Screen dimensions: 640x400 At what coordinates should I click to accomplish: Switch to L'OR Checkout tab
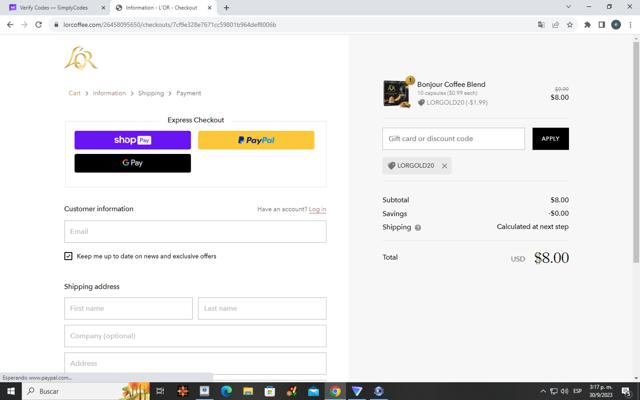[162, 7]
